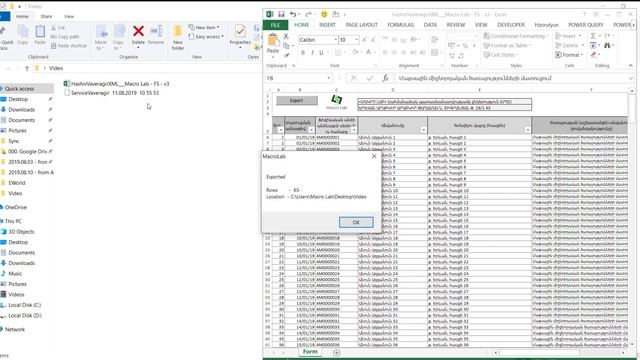Select Quick access in navigation pane
This screenshot has width=640, height=360.
pyautogui.click(x=19, y=89)
